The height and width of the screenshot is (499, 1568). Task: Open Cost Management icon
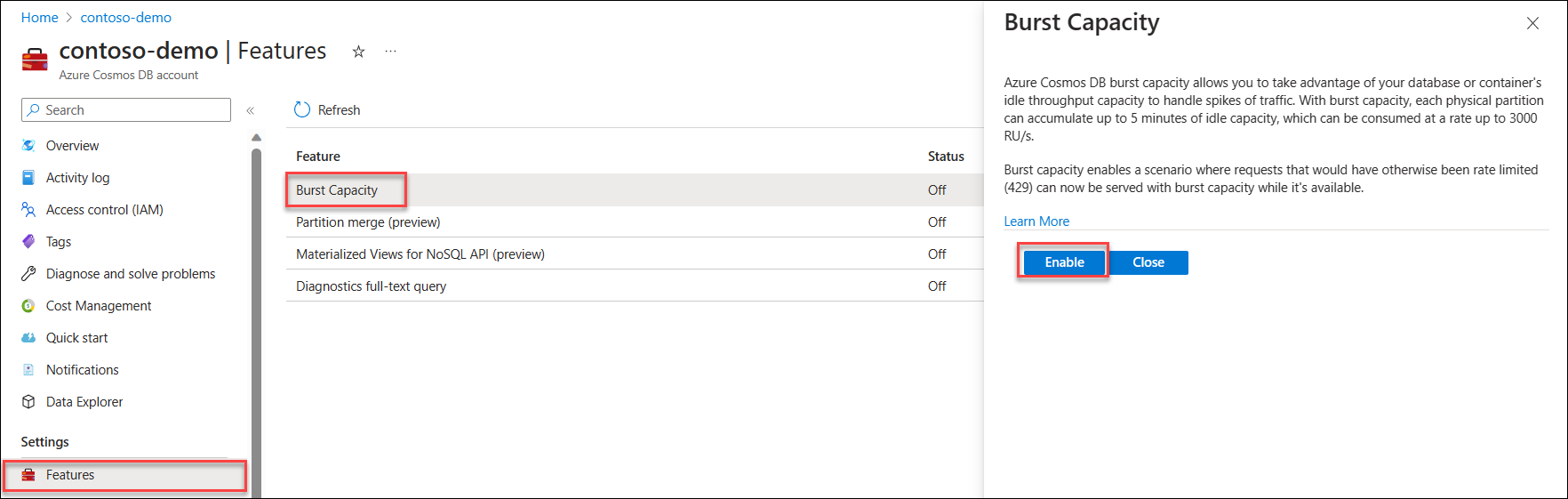pyautogui.click(x=28, y=306)
